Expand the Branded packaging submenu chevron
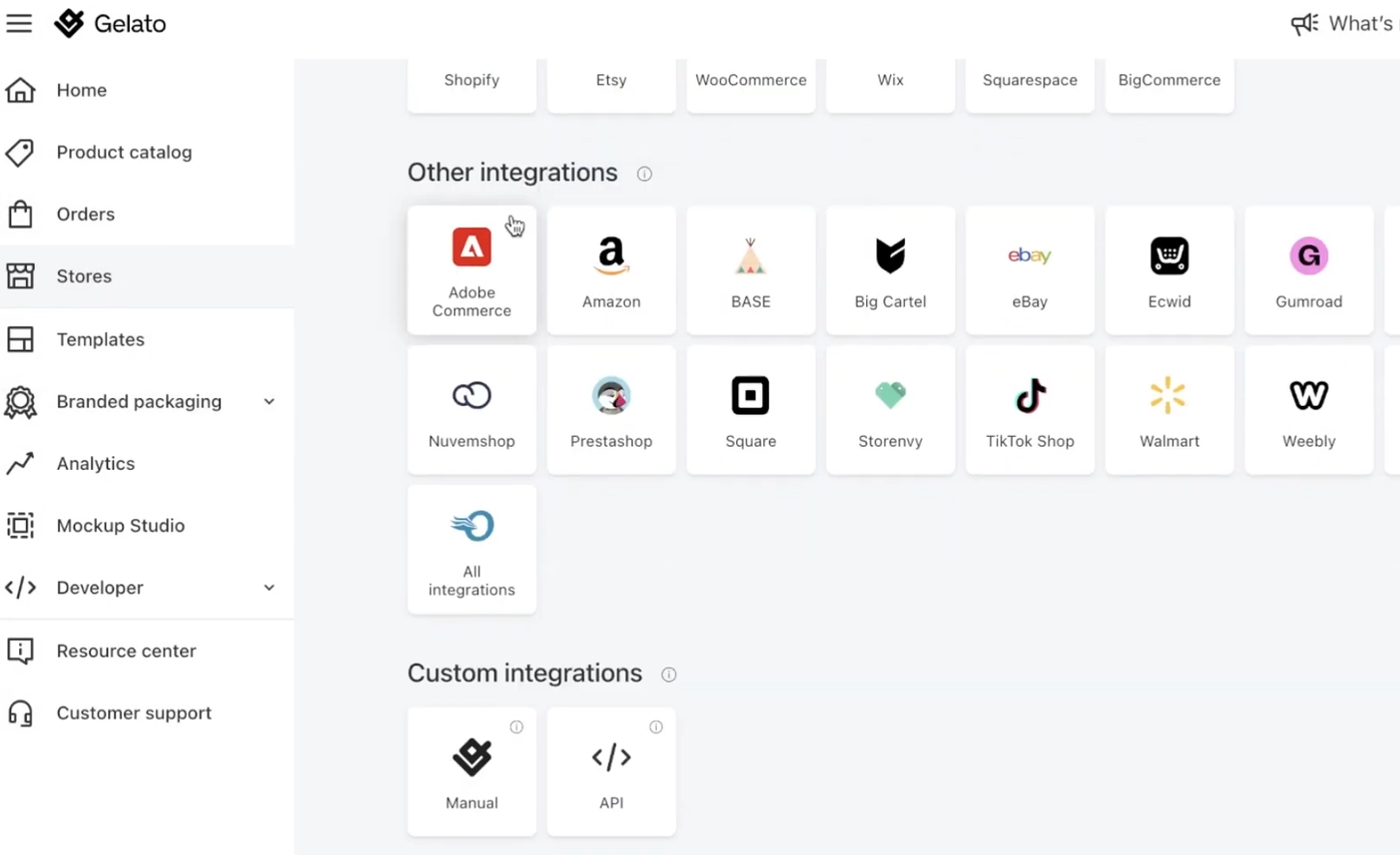The image size is (1400, 855). [269, 402]
